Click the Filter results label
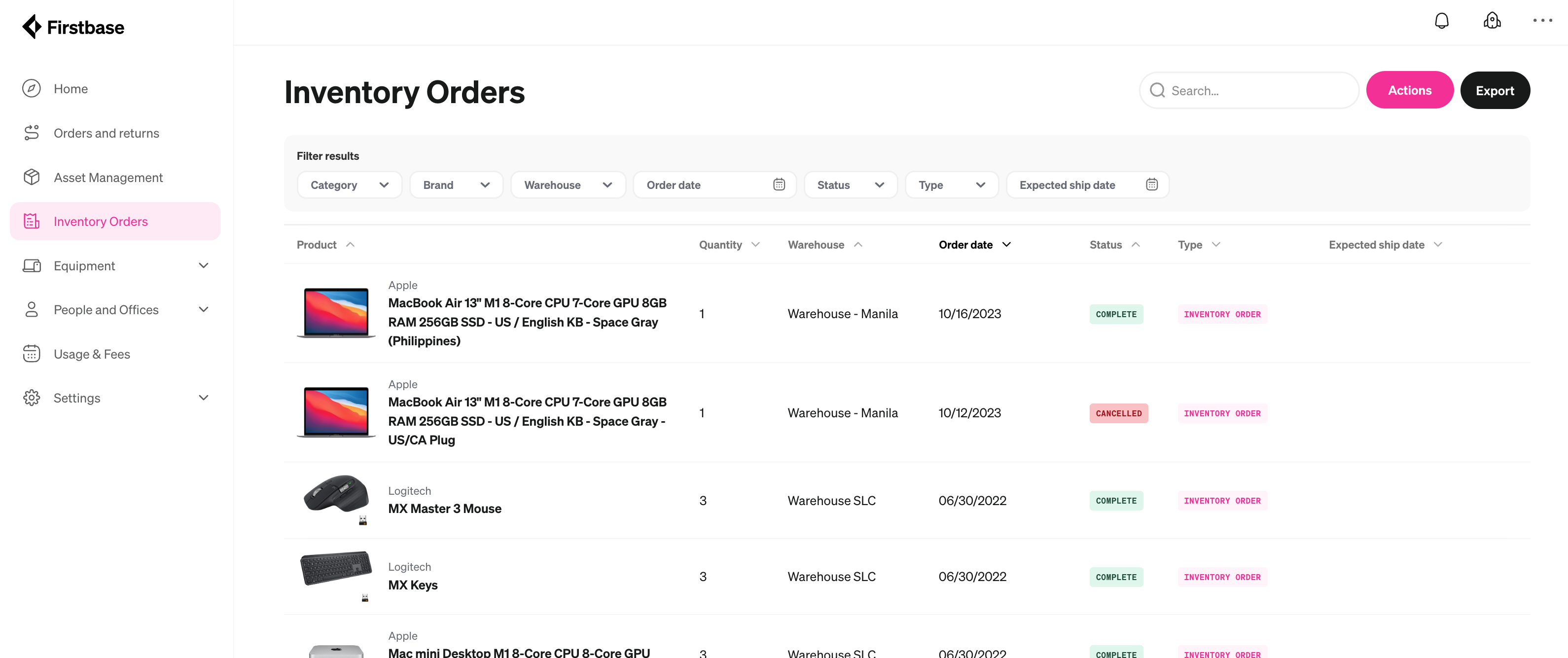 pos(327,156)
